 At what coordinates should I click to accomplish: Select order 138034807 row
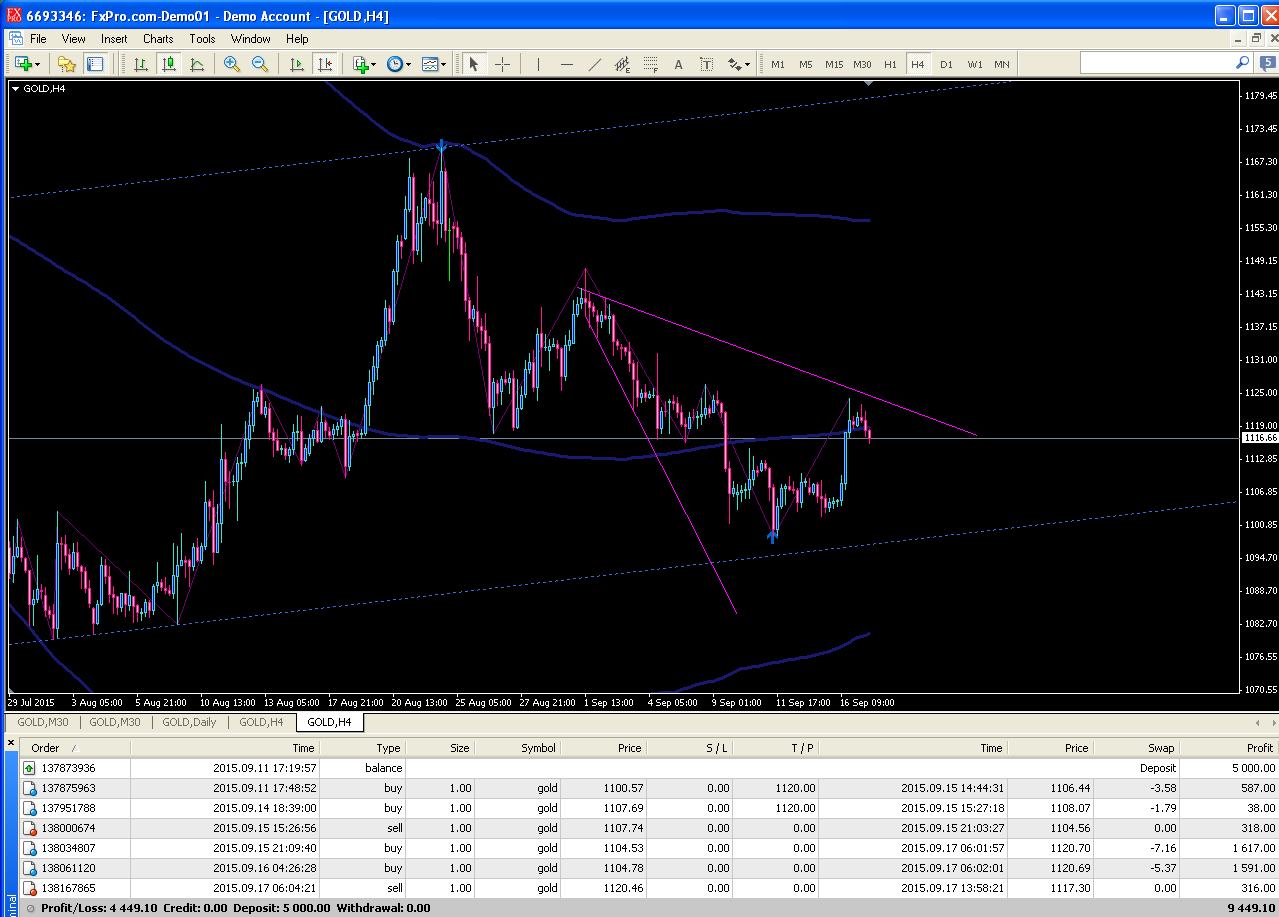point(649,848)
